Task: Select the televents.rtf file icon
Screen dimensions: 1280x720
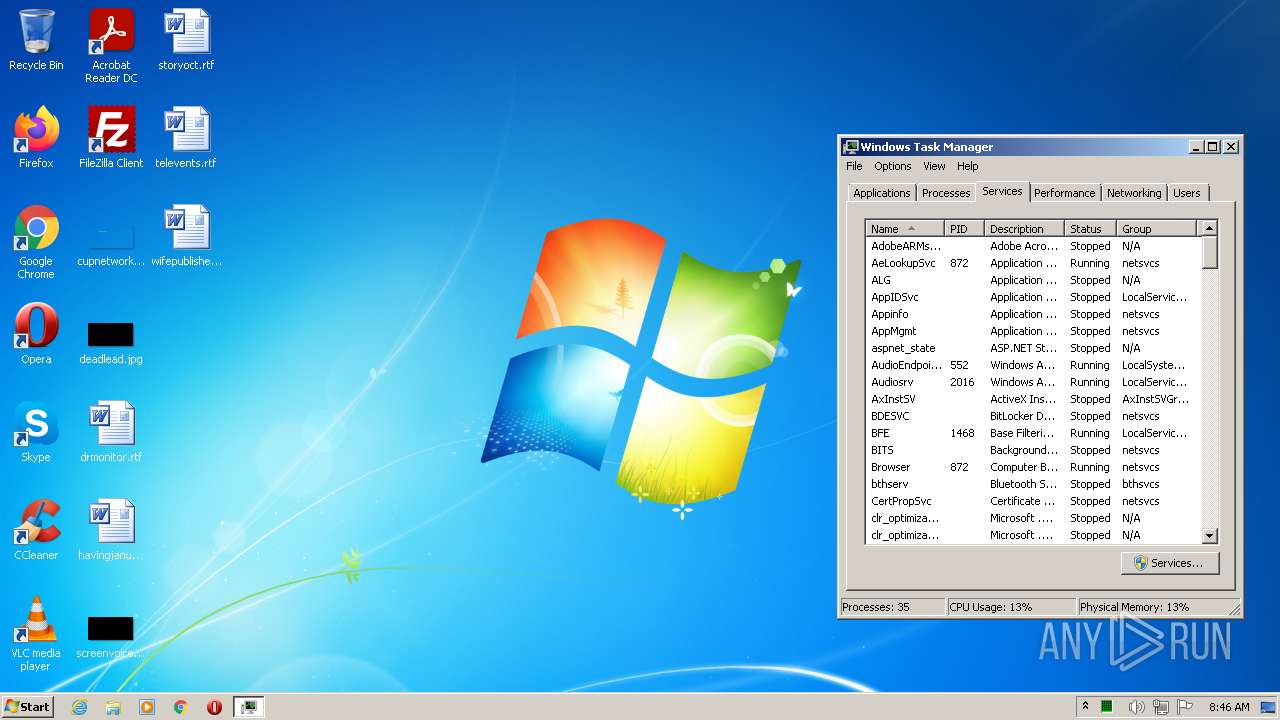Action: (186, 138)
